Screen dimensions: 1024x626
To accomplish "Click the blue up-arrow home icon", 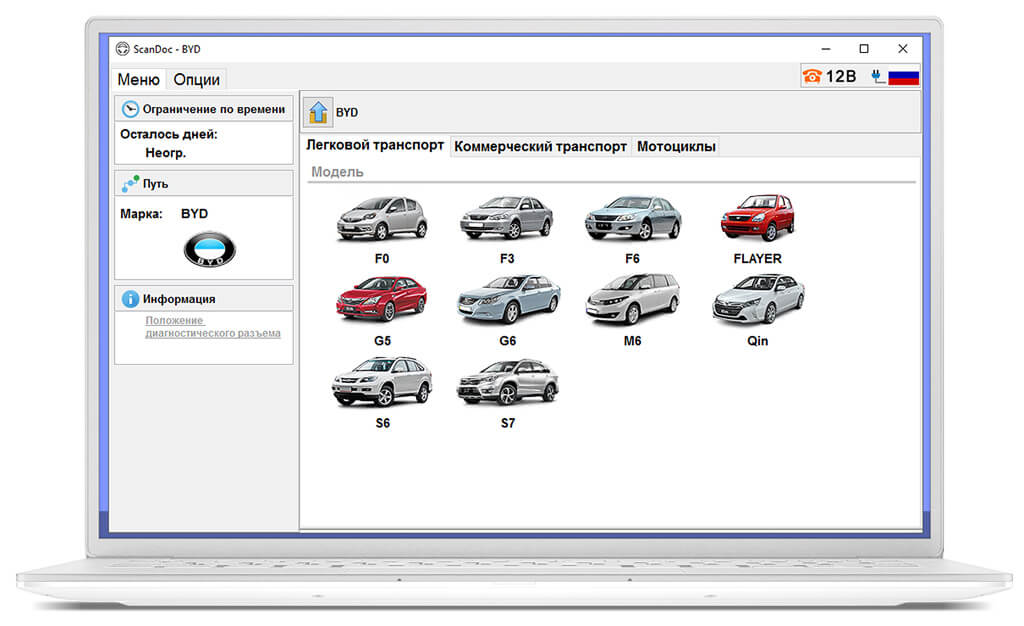I will point(318,112).
